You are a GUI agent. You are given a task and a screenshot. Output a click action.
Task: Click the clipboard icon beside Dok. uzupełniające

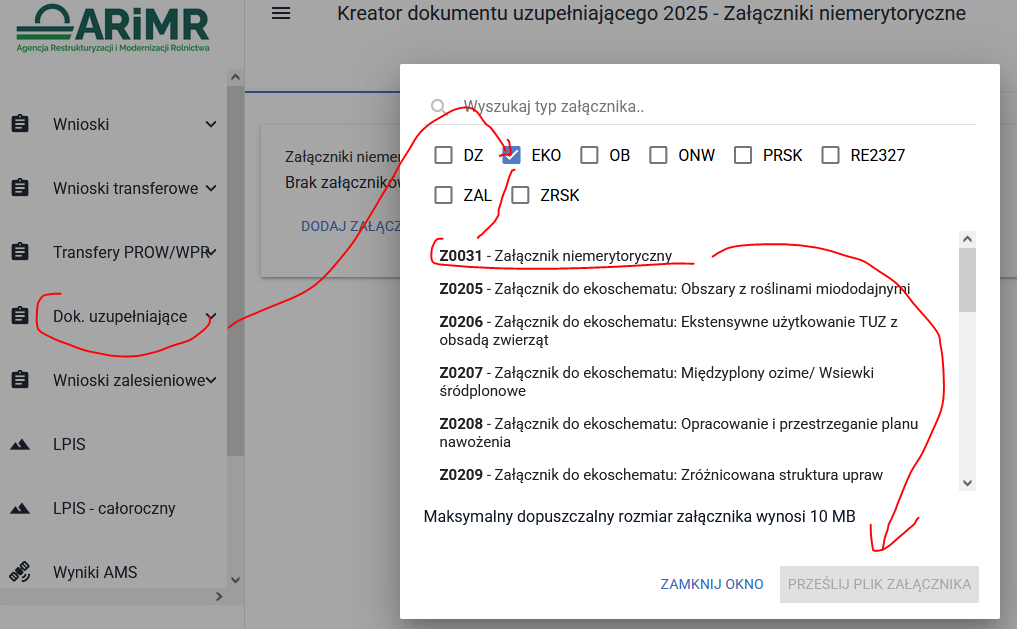coord(19,316)
